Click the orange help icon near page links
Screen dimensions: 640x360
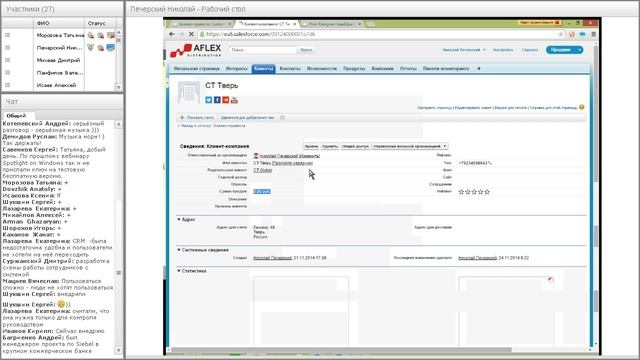(582, 107)
